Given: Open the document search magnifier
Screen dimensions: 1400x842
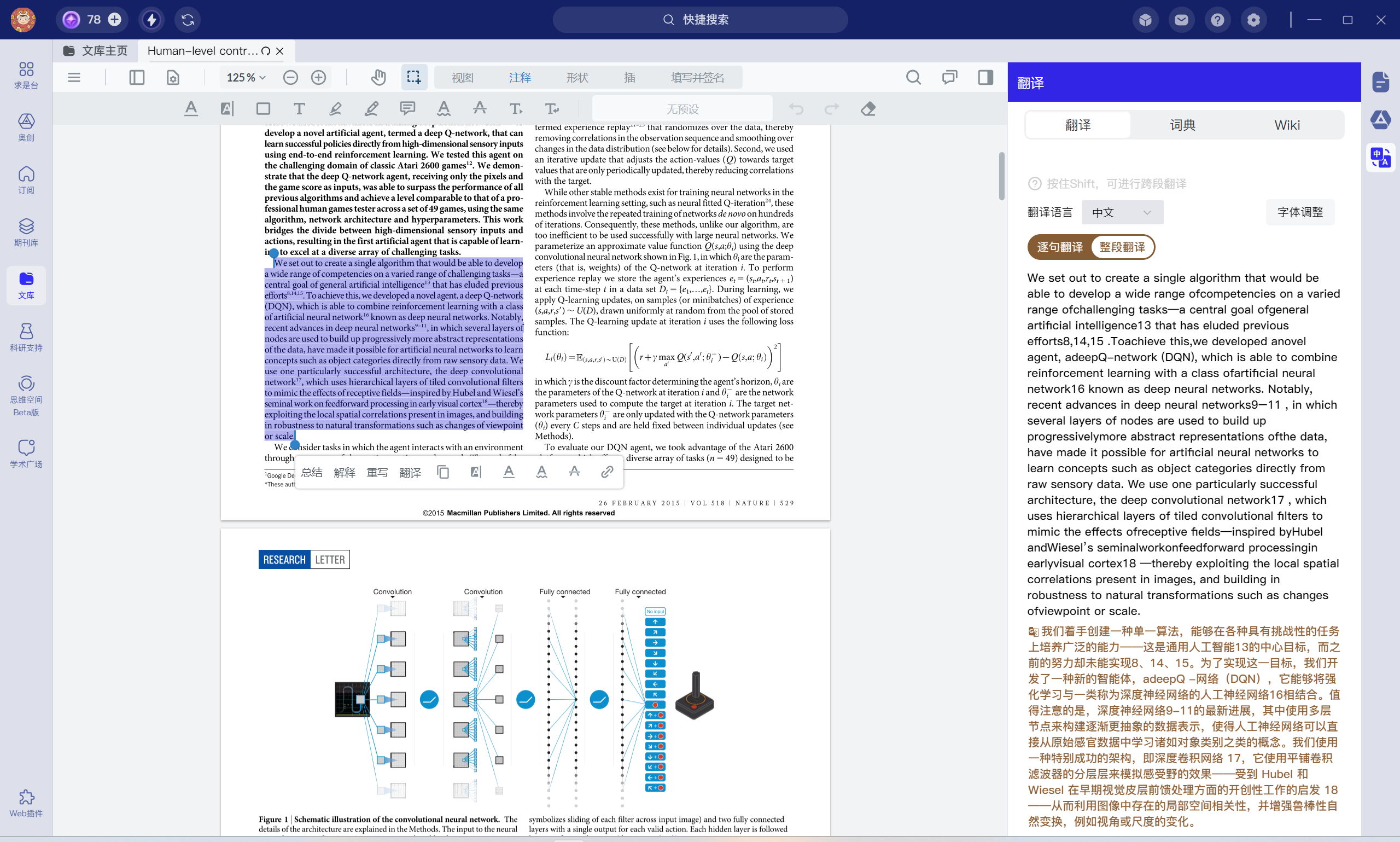Looking at the screenshot, I should (913, 77).
